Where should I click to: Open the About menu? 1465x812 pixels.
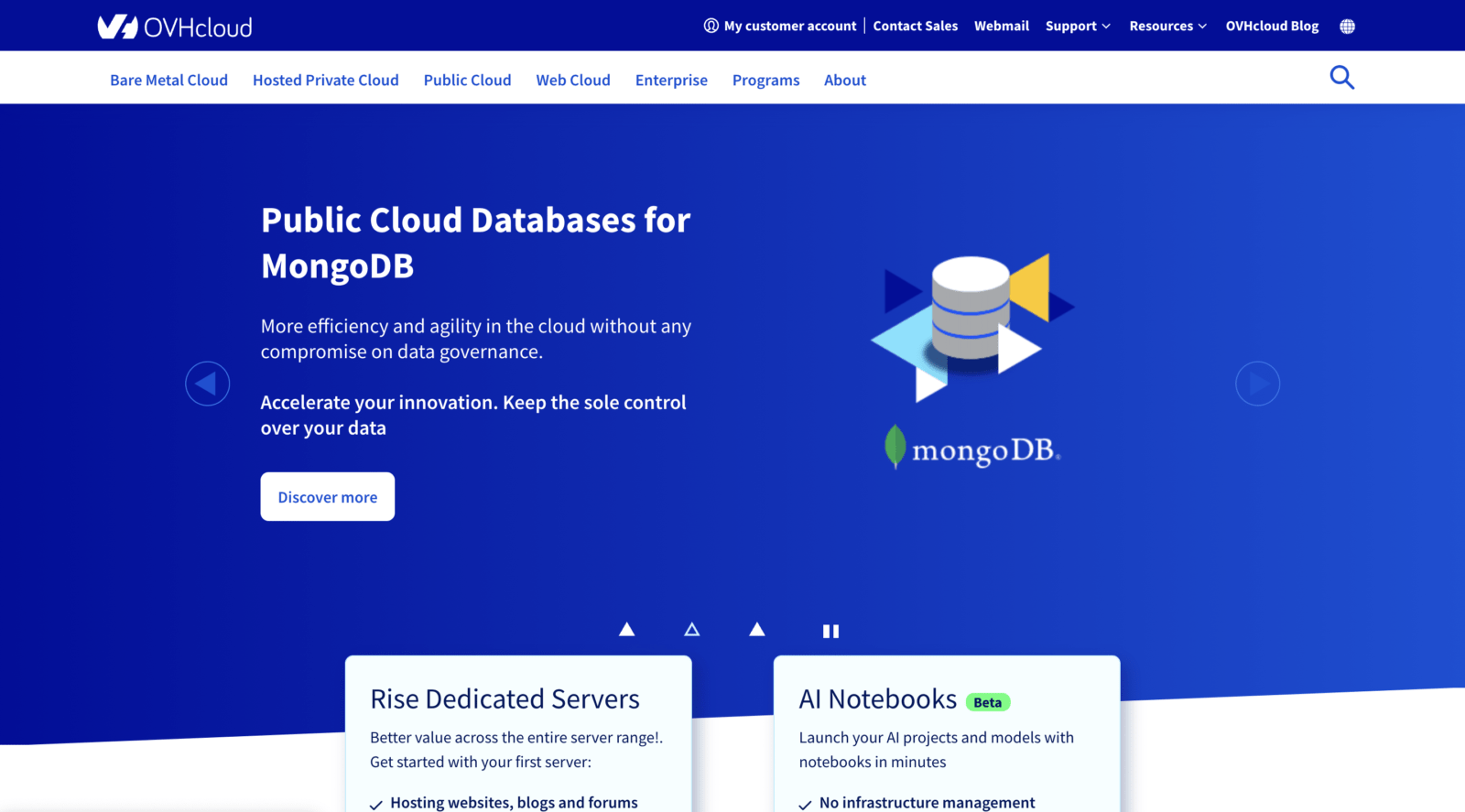pos(845,81)
